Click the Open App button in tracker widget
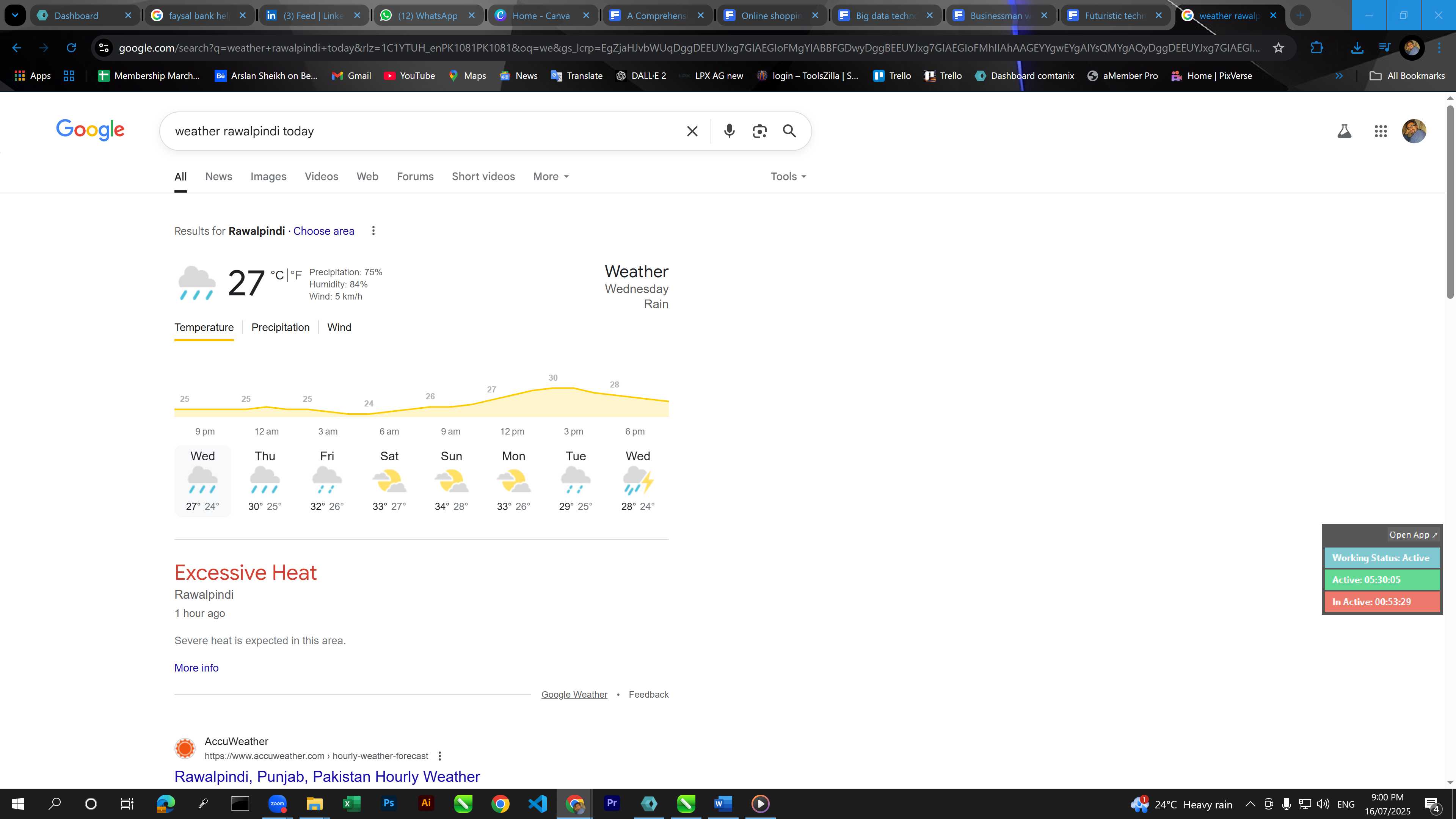This screenshot has height=819, width=1456. point(1413,535)
